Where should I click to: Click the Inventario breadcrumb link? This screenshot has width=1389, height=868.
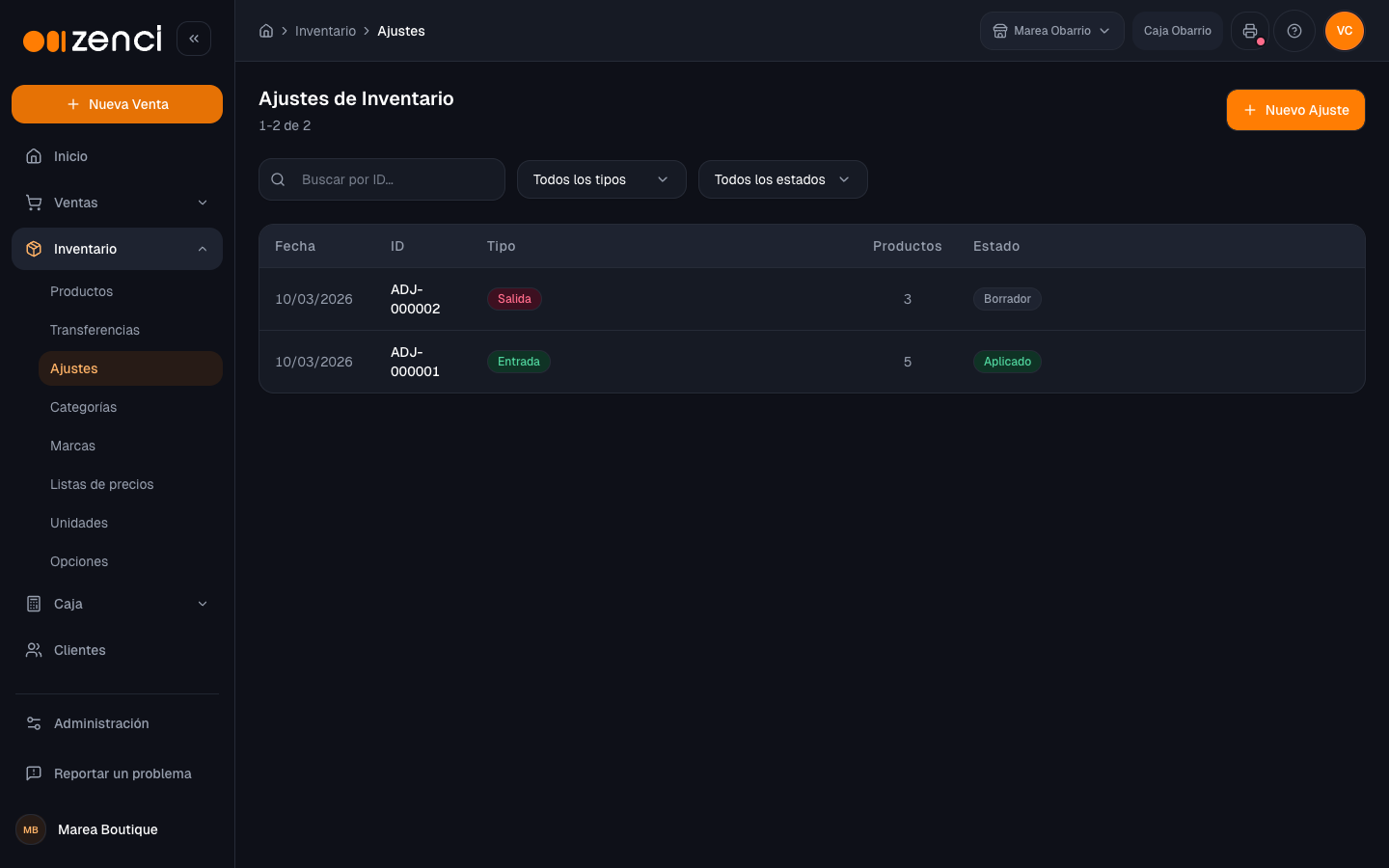click(x=325, y=31)
